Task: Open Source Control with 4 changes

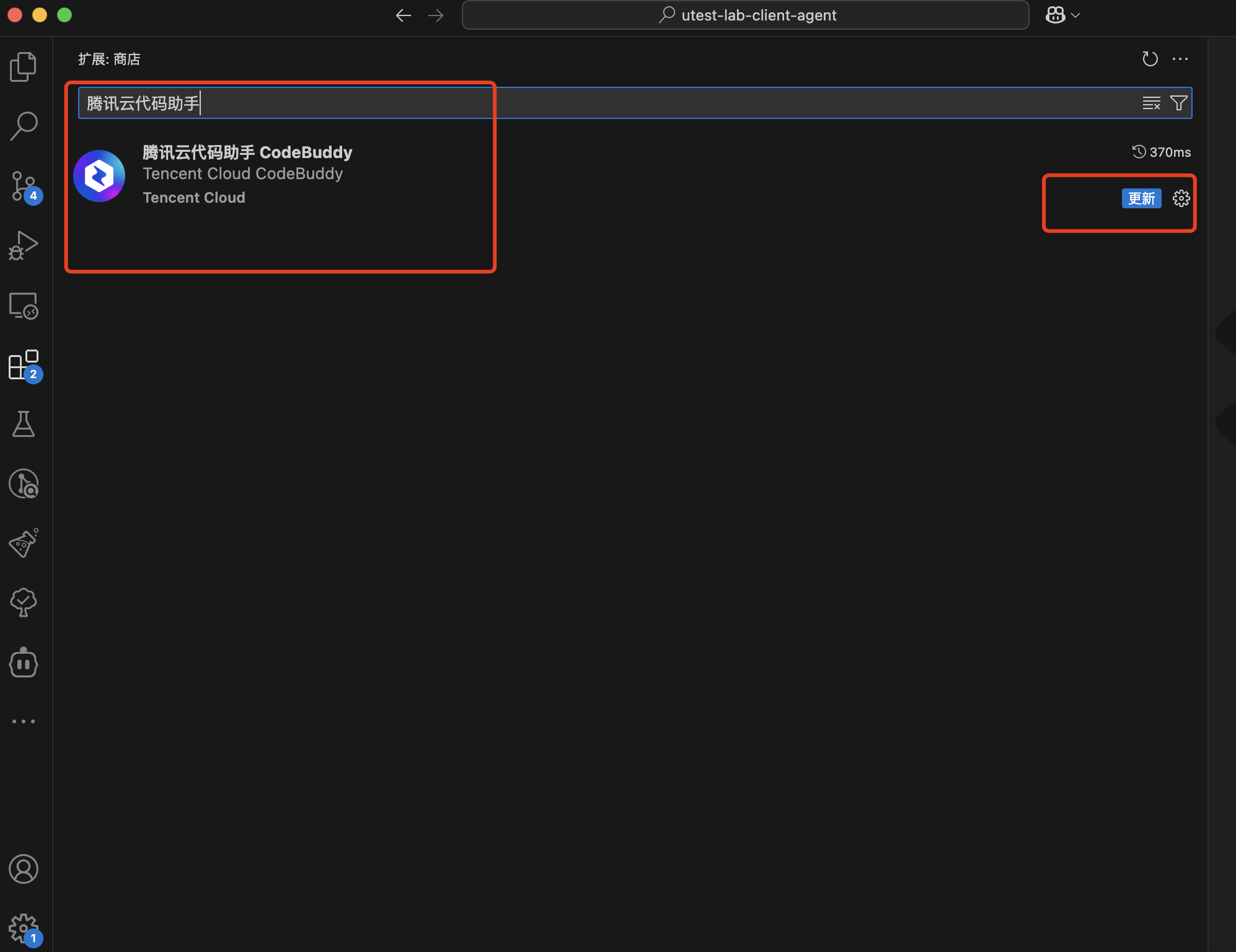Action: coord(24,186)
